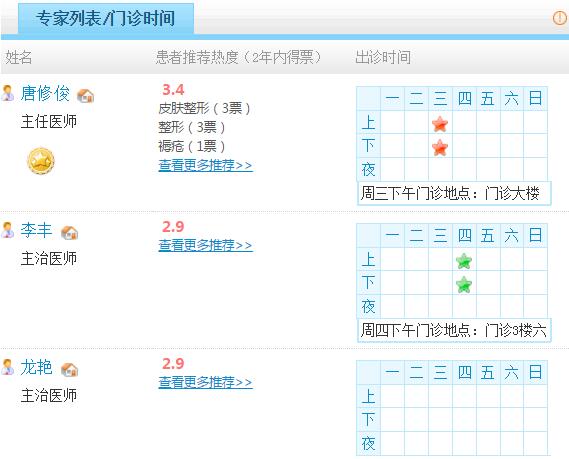Open doctor 李丰's profile link
The width and height of the screenshot is (569, 459).
tap(36, 230)
